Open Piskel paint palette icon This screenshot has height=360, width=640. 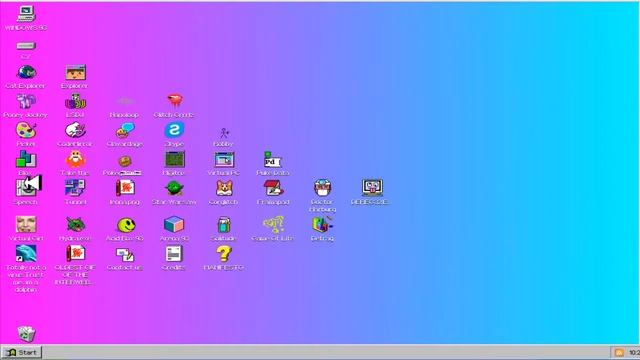[26, 130]
